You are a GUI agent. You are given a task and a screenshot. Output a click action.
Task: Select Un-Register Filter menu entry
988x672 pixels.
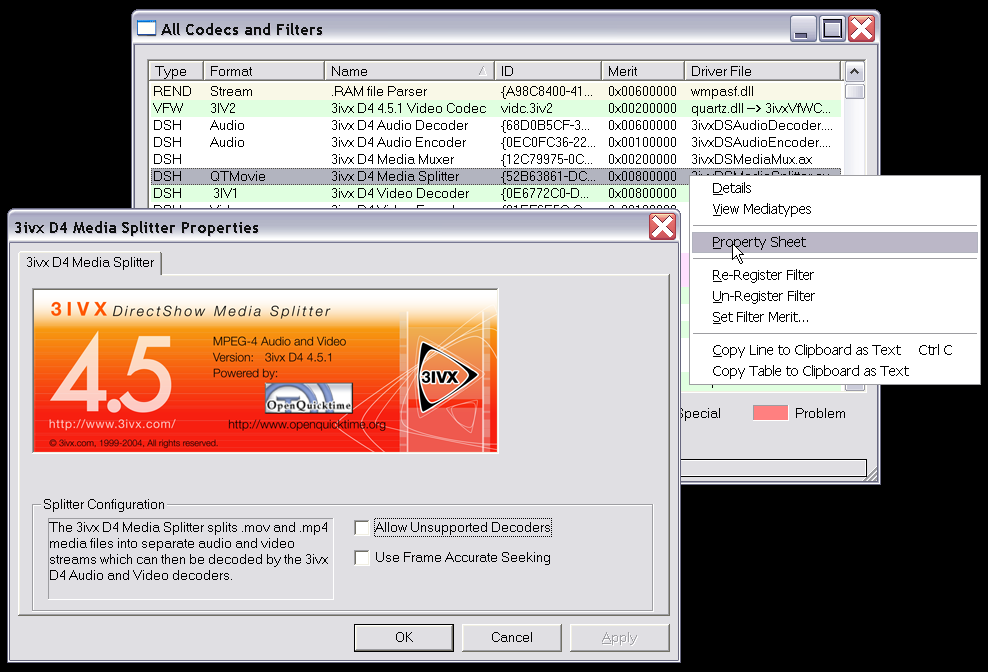835,296
